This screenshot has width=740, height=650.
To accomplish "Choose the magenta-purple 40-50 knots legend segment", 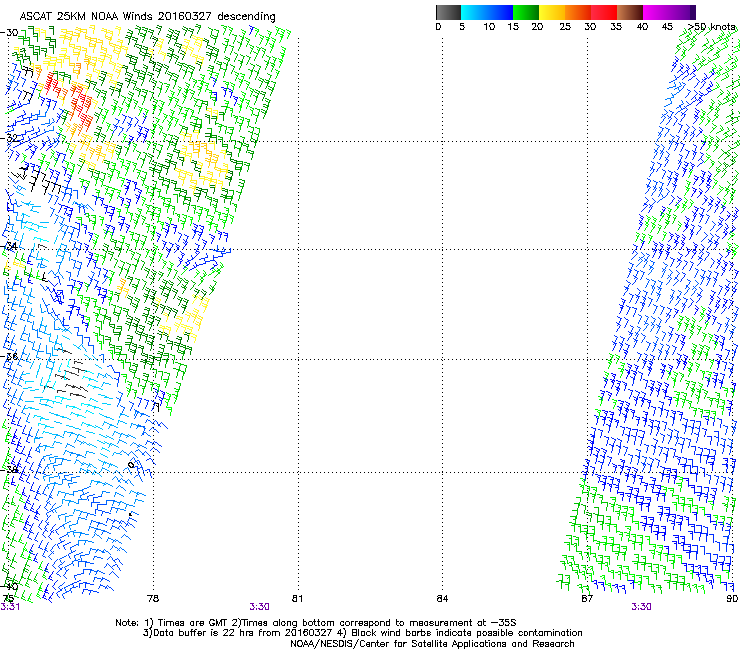I will 669,12.
